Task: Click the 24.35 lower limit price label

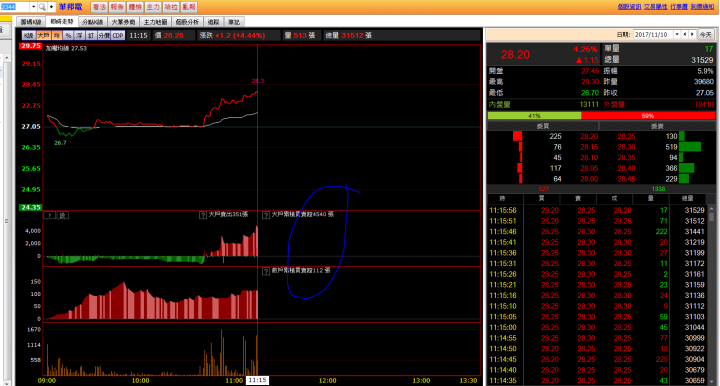Action: coord(30,207)
